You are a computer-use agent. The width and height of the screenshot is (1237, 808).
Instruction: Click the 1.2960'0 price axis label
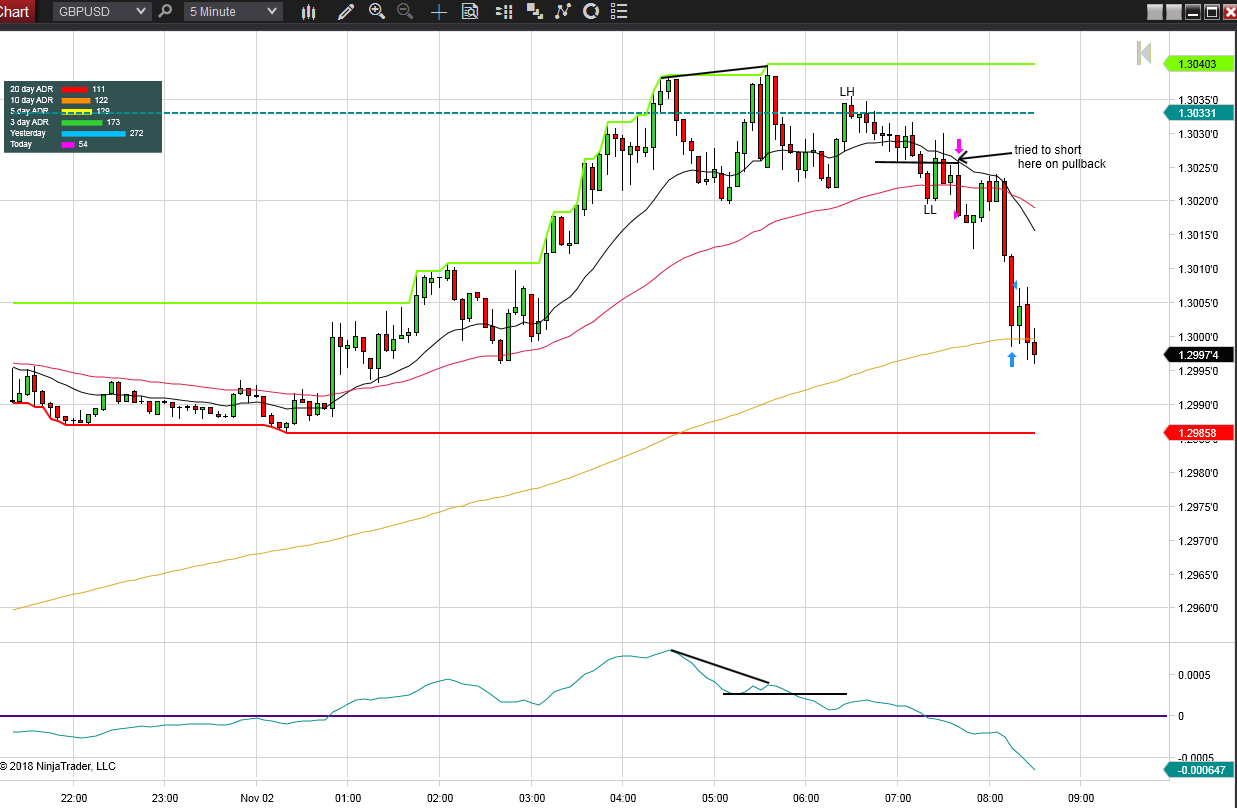[1198, 608]
